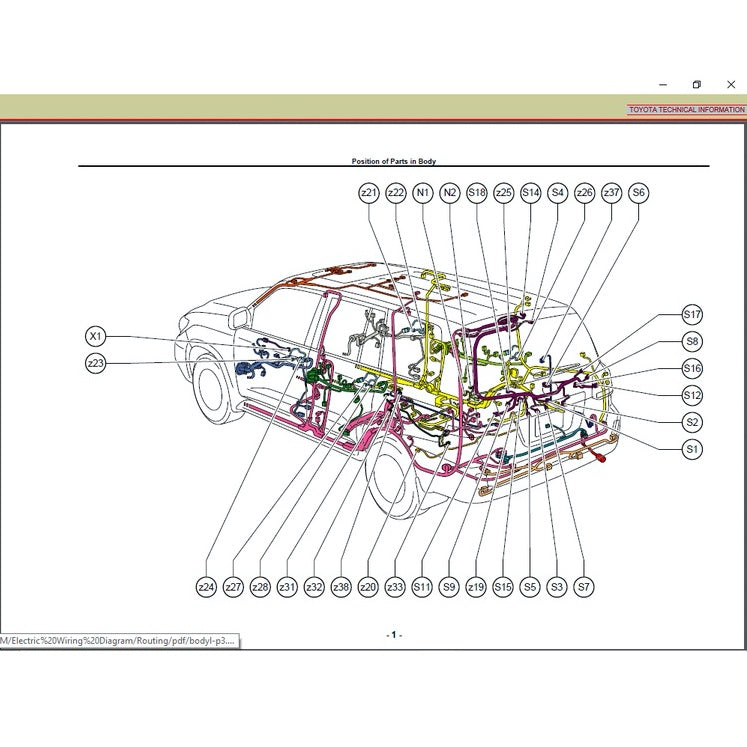Click the z24 callout at bottom
The height and width of the screenshot is (747, 747).
tap(206, 588)
